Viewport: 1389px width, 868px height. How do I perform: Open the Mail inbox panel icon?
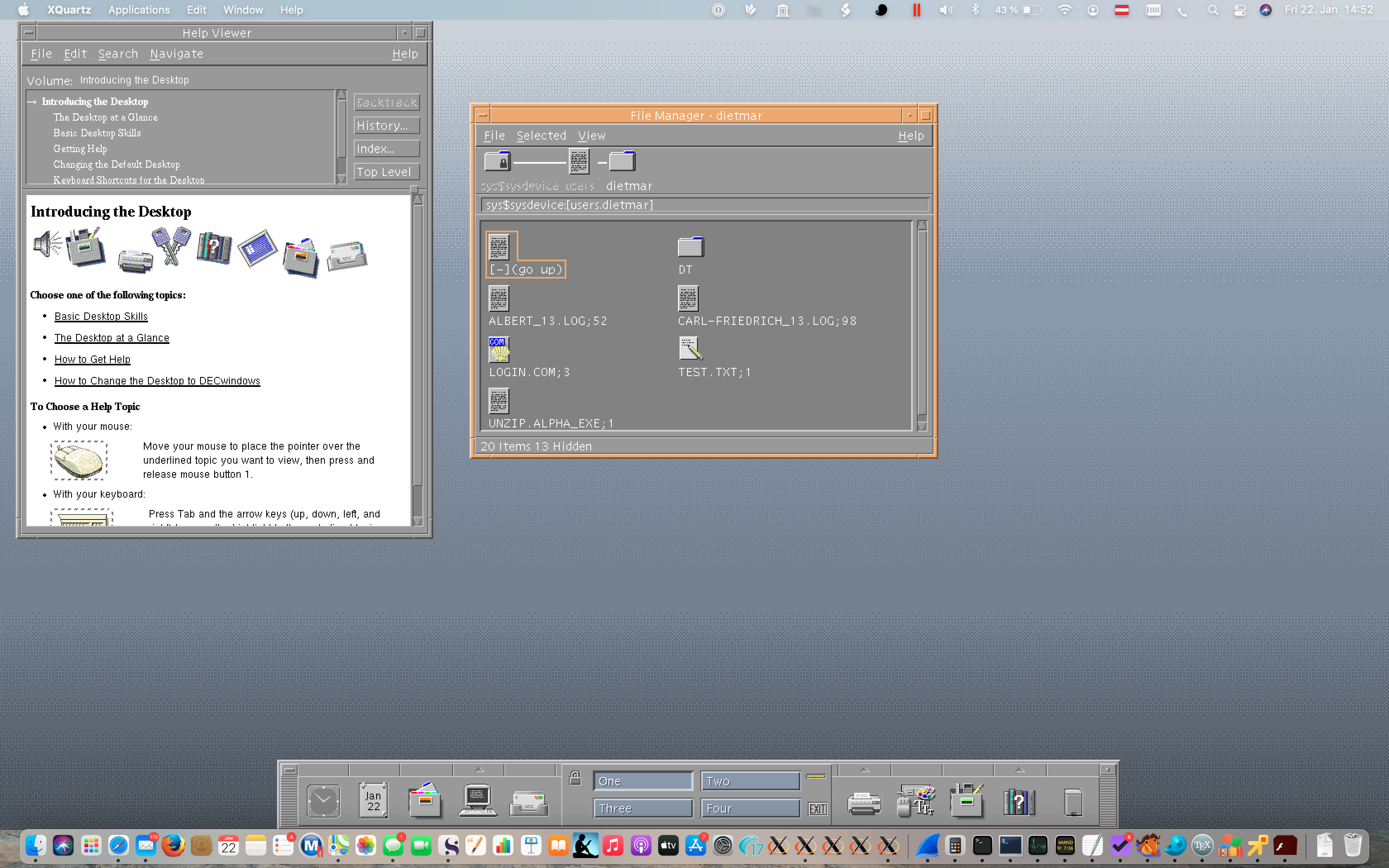(x=529, y=802)
